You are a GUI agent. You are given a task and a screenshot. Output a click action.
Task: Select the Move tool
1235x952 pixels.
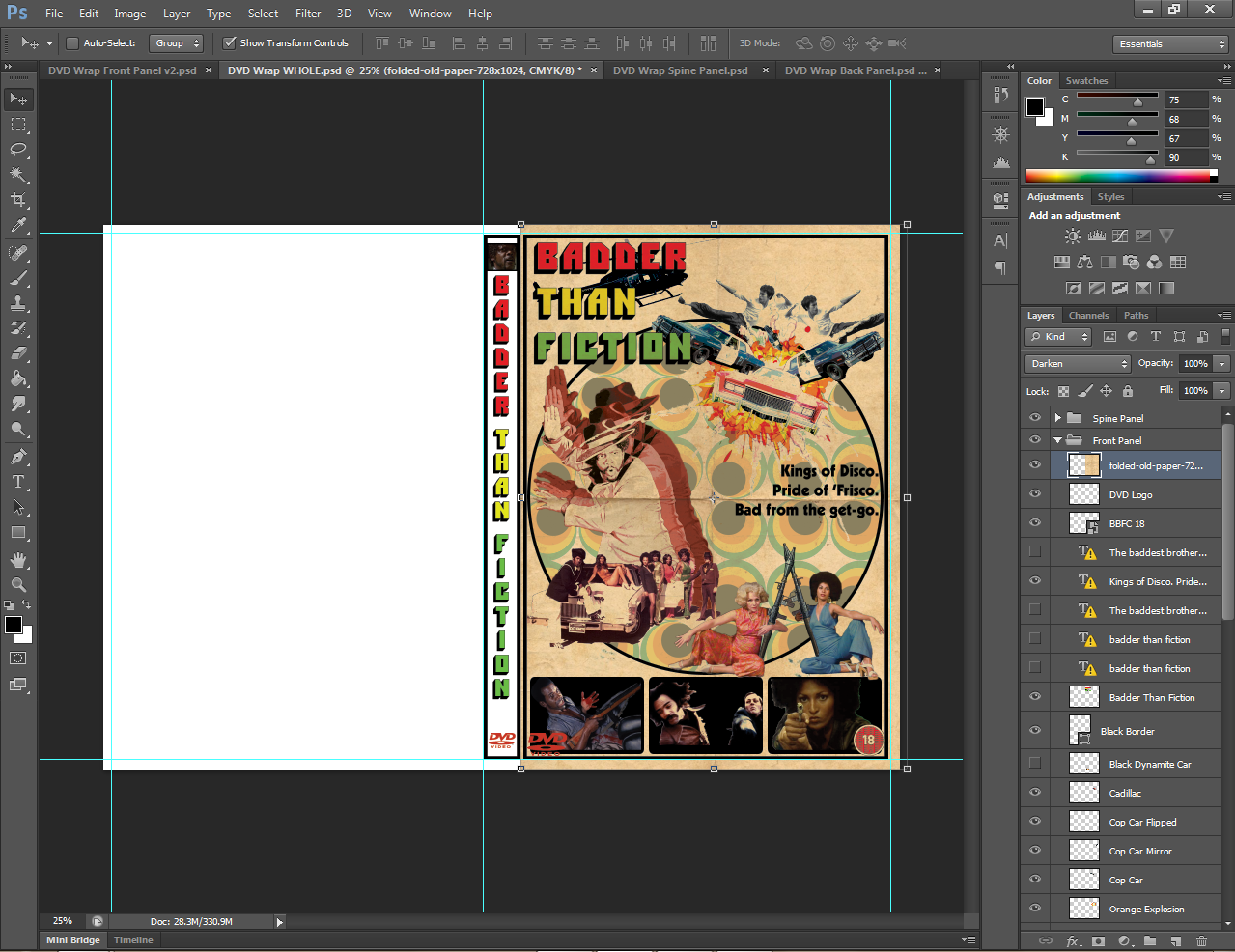[x=18, y=98]
